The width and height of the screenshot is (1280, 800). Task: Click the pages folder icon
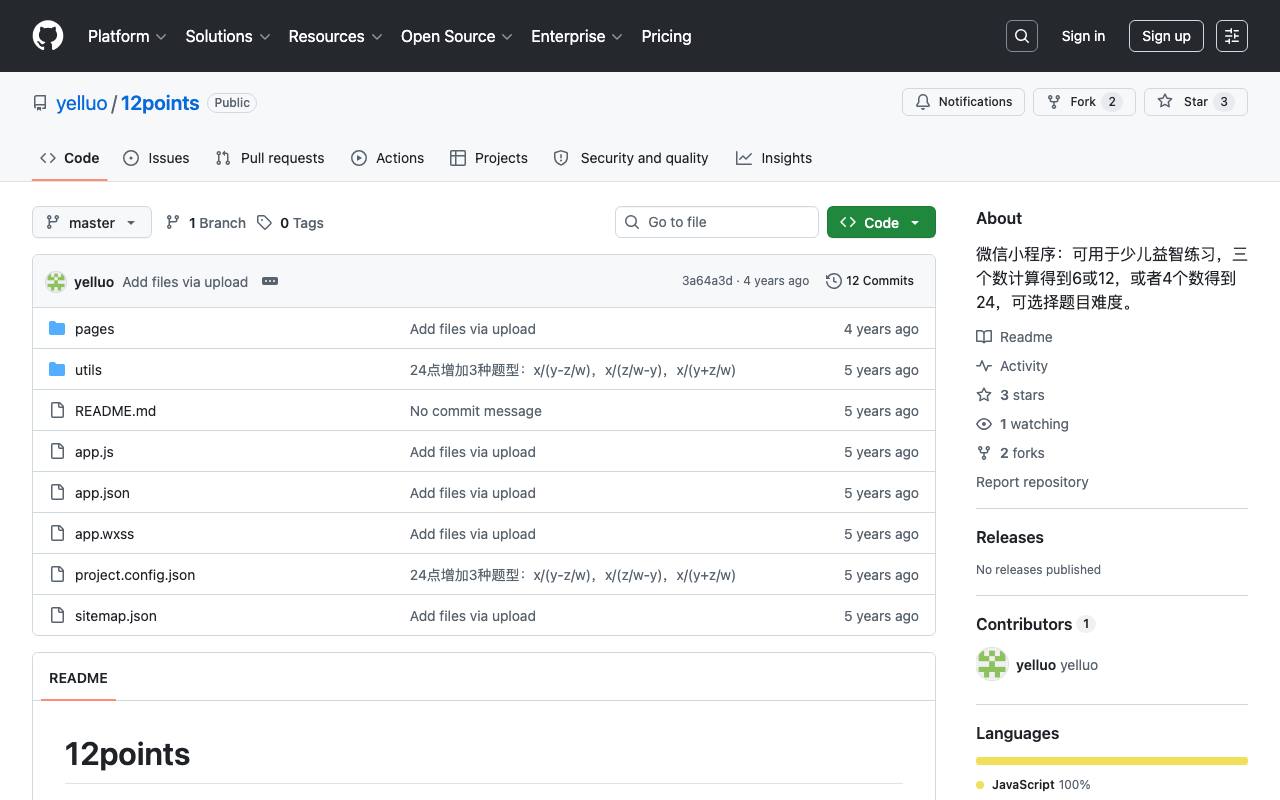(x=57, y=329)
